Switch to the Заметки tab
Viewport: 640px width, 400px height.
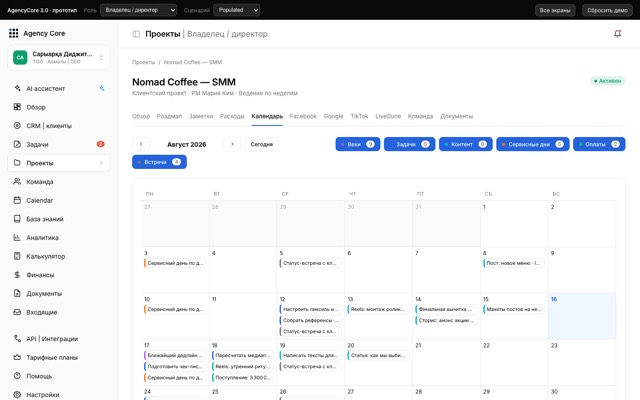(x=201, y=116)
